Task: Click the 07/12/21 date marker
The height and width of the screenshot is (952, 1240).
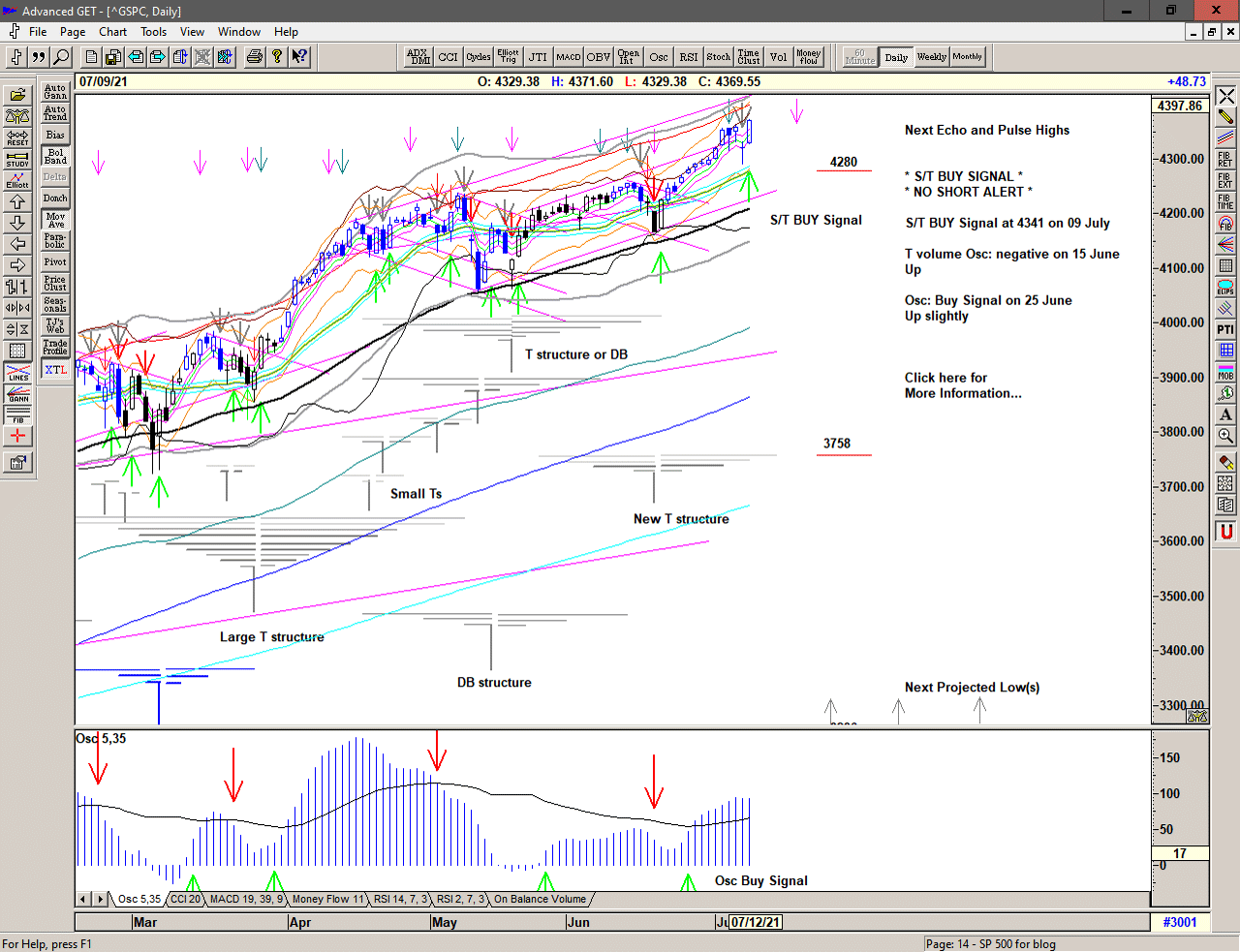Action: coord(755,922)
